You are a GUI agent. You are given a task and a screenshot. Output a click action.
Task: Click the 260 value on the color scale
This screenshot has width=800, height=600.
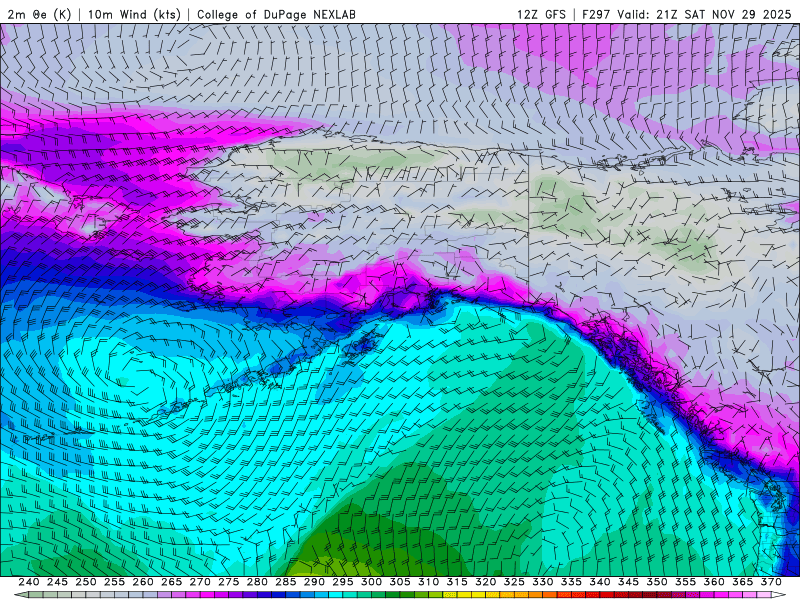click(143, 582)
